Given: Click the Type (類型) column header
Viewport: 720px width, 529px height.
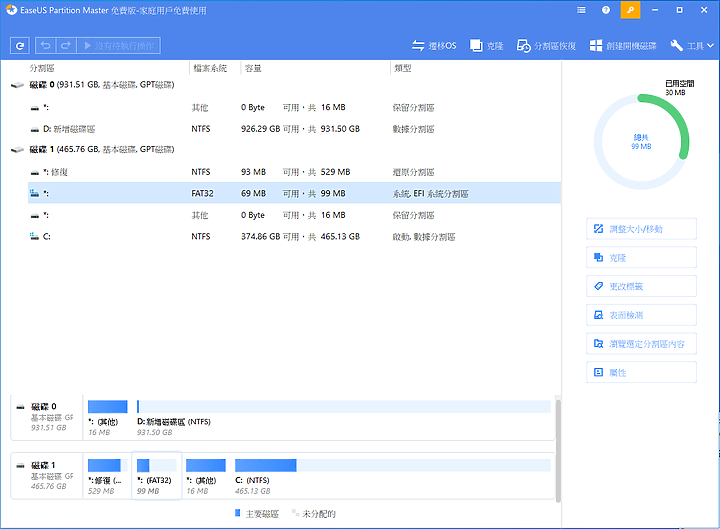Looking at the screenshot, I should [403, 68].
